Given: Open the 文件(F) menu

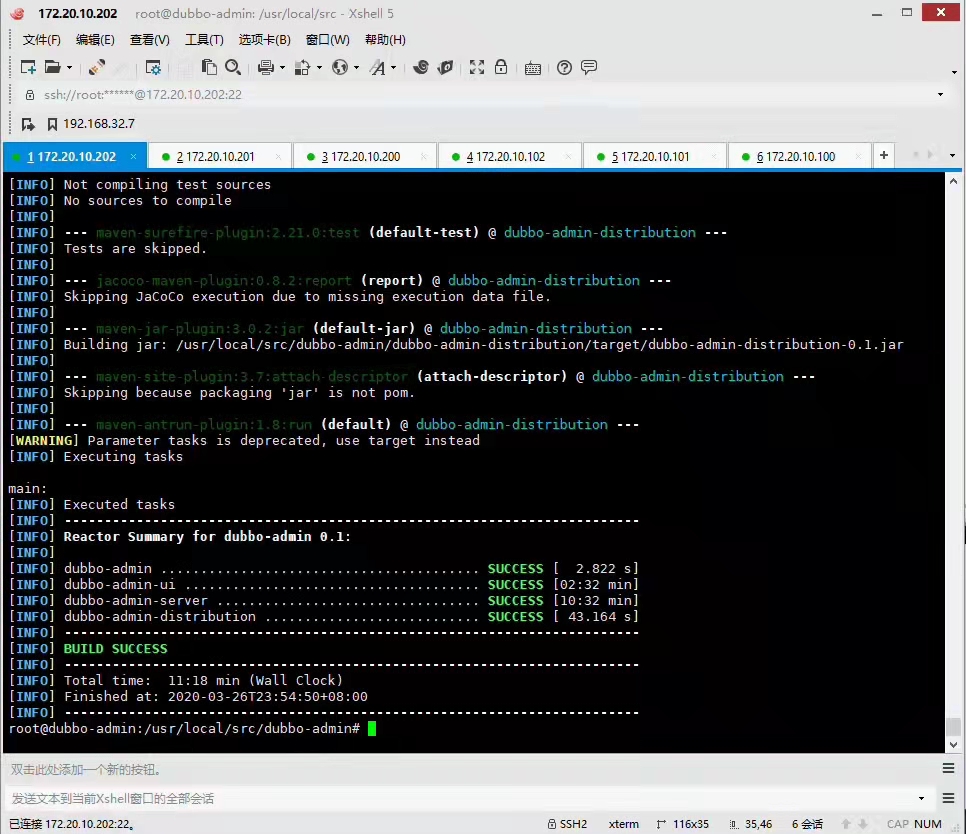Looking at the screenshot, I should click(x=42, y=40).
